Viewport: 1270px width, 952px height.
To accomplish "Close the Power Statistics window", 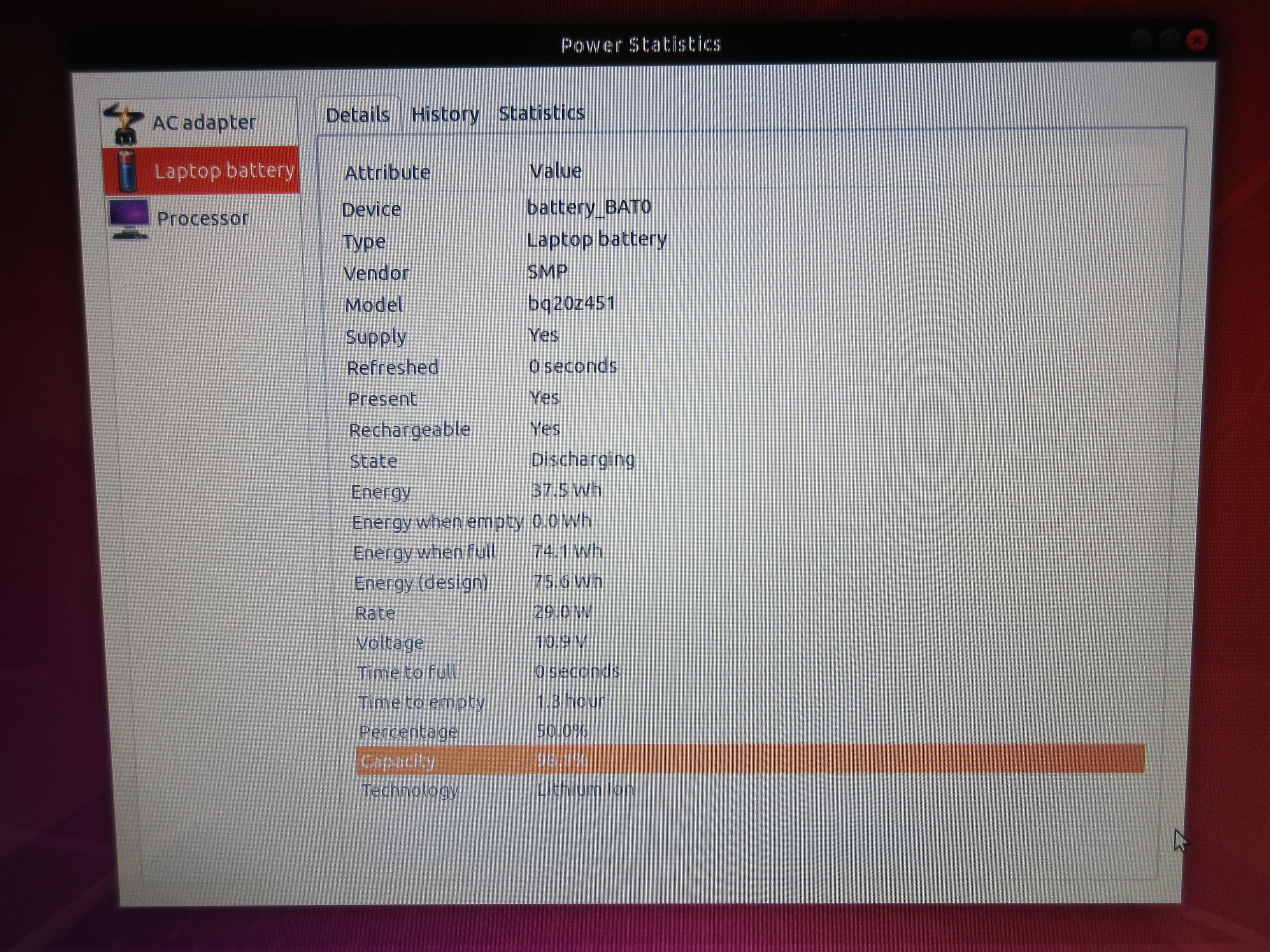I will [x=1196, y=40].
